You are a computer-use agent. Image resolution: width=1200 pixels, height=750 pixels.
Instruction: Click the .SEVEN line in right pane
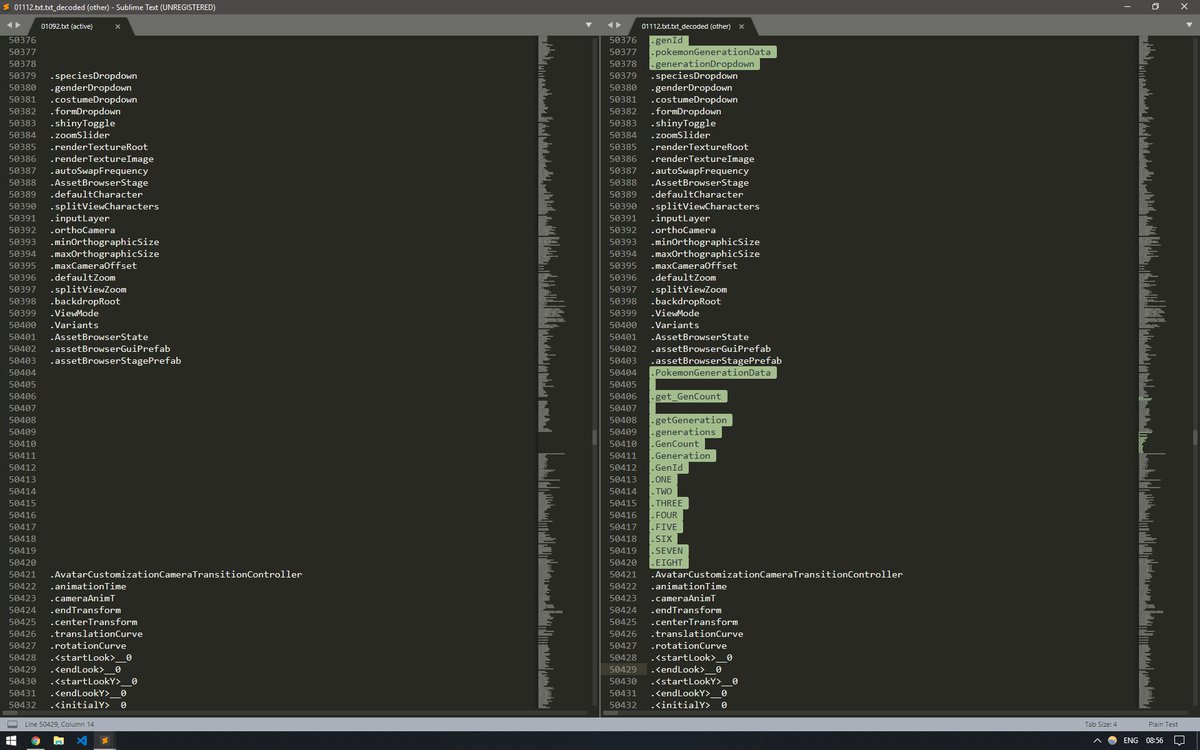tap(668, 551)
